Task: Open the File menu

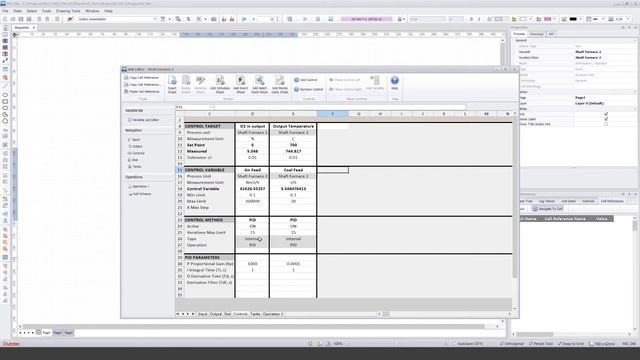Action: (x=5, y=11)
